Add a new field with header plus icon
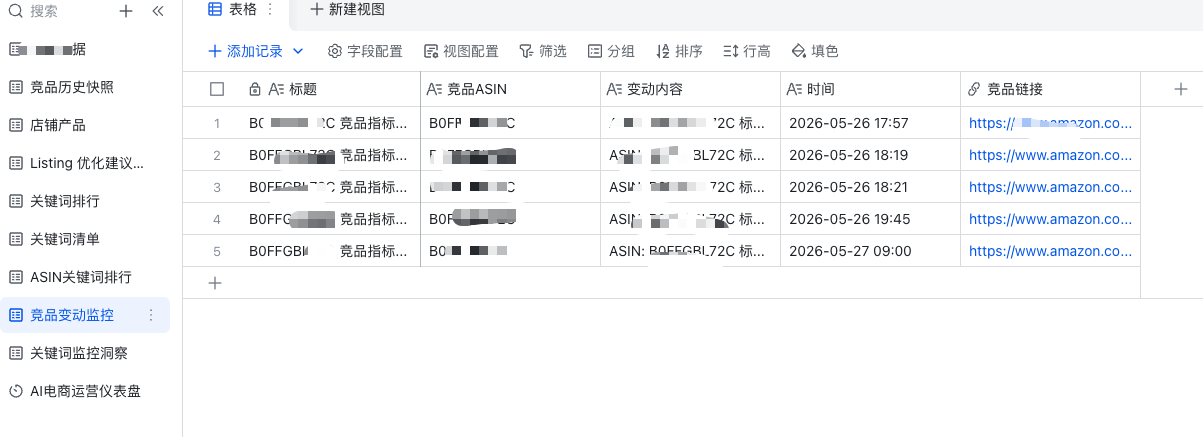Viewport: 1203px width, 437px height. (1181, 89)
